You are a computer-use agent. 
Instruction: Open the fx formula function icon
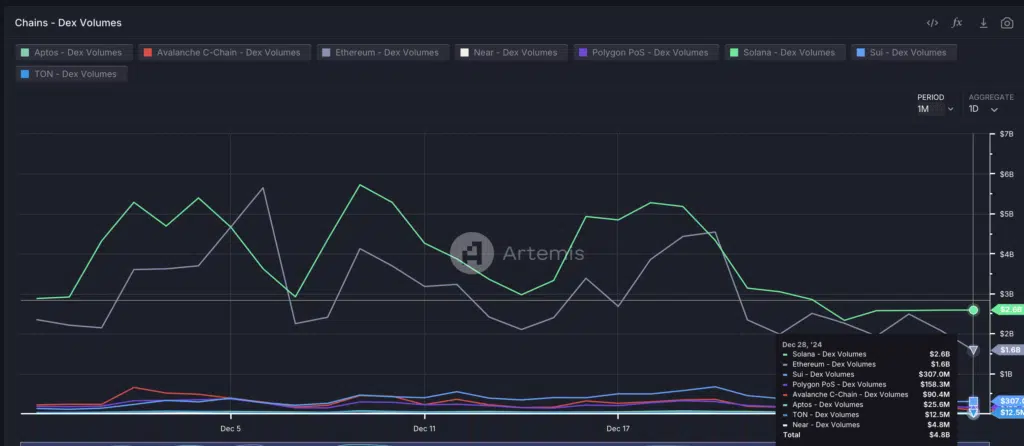pos(957,22)
